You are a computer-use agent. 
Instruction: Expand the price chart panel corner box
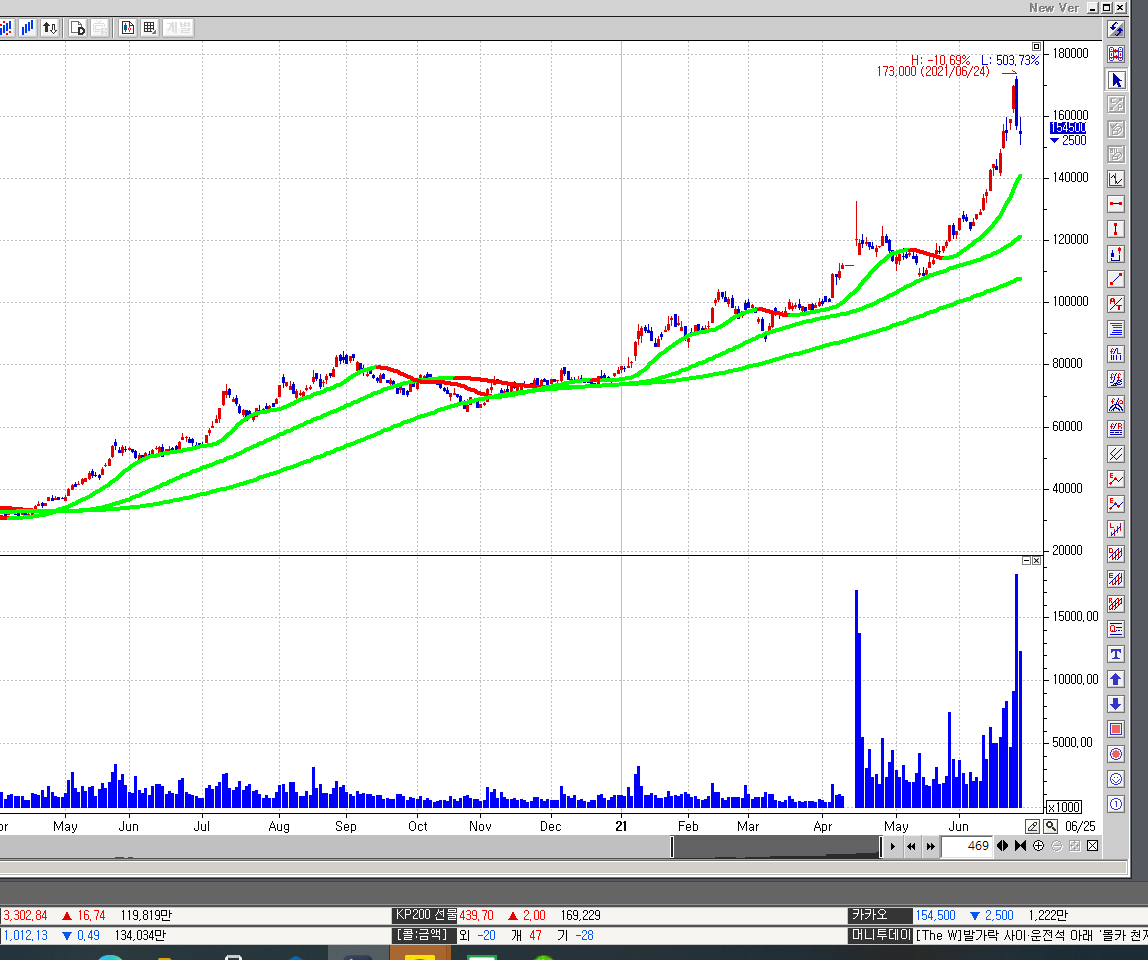pos(1036,46)
